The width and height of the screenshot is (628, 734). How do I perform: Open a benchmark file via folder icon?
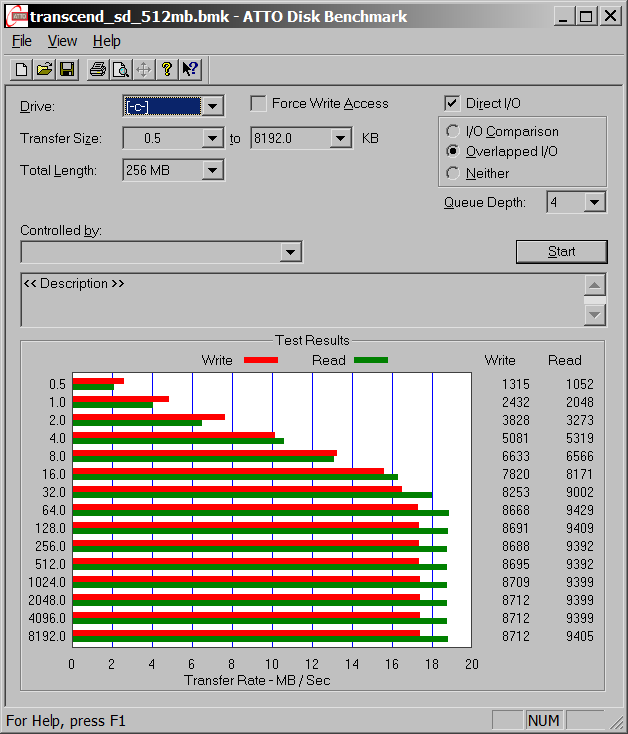(44, 69)
